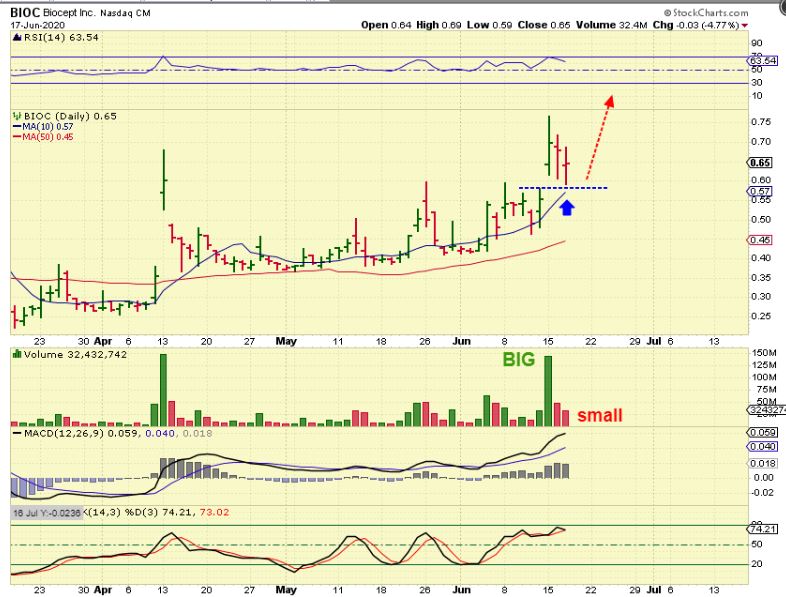786x597 pixels.
Task: Click the MA(50) 0.45 legend text
Action: pos(48,137)
